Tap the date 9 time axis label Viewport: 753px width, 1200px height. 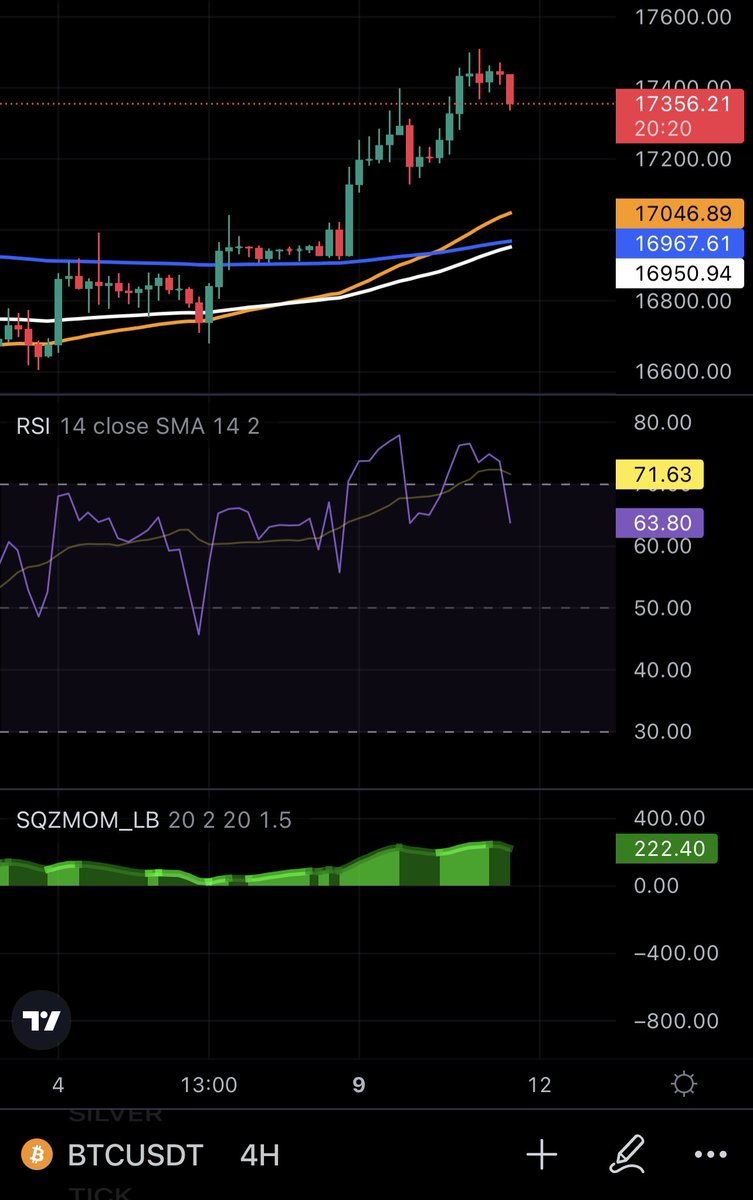click(x=359, y=1084)
